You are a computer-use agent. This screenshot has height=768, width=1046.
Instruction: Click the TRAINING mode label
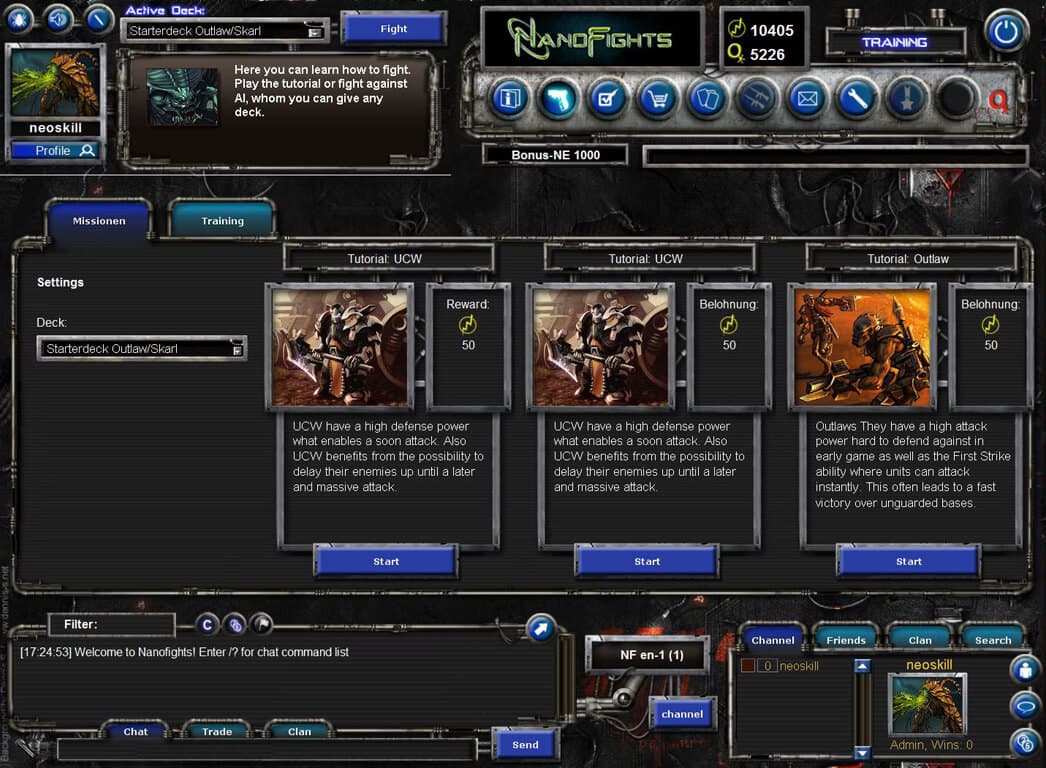(895, 43)
